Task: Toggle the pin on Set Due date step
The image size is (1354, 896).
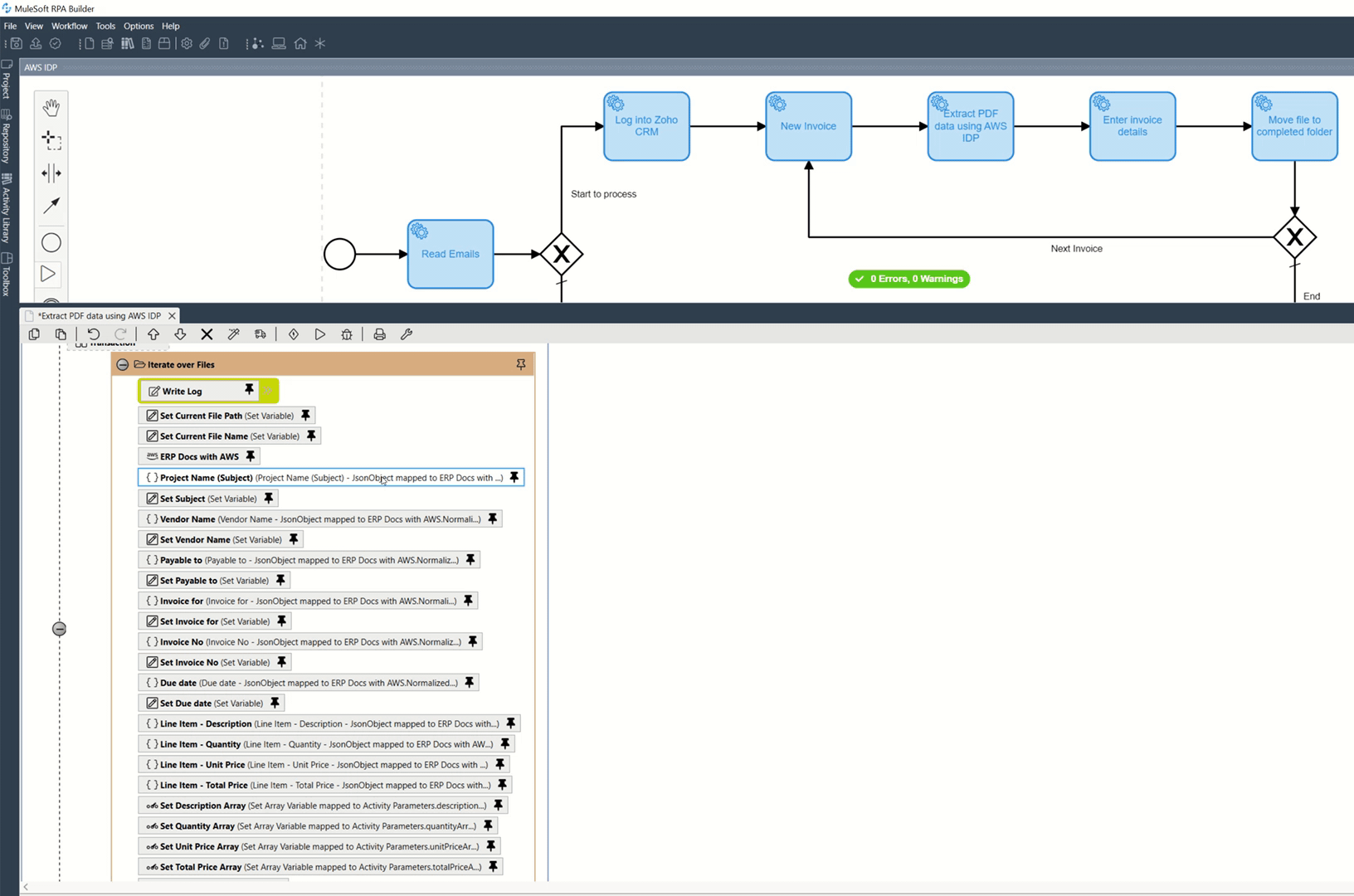Action: [x=275, y=703]
